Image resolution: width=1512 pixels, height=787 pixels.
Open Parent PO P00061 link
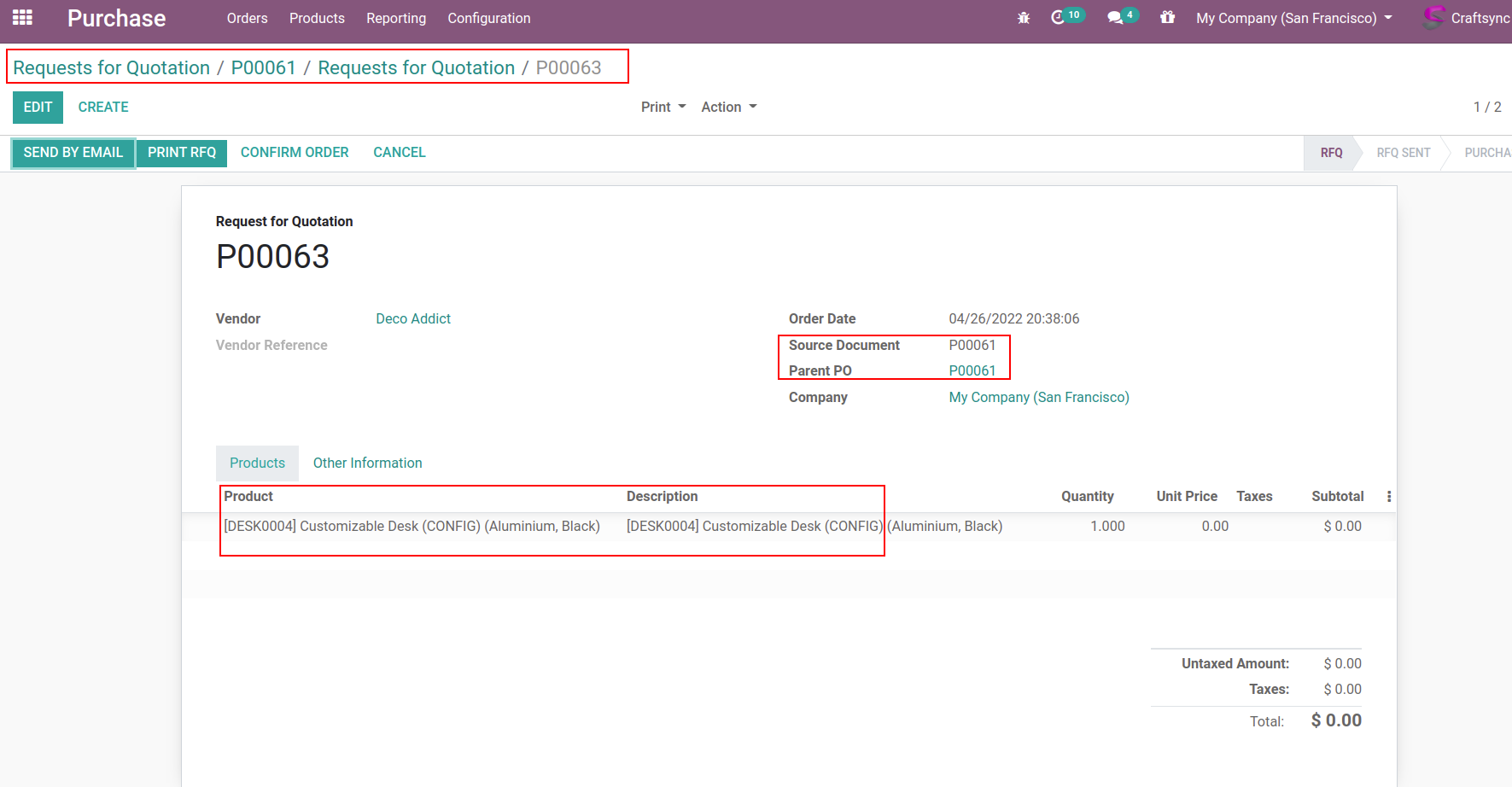(x=972, y=370)
